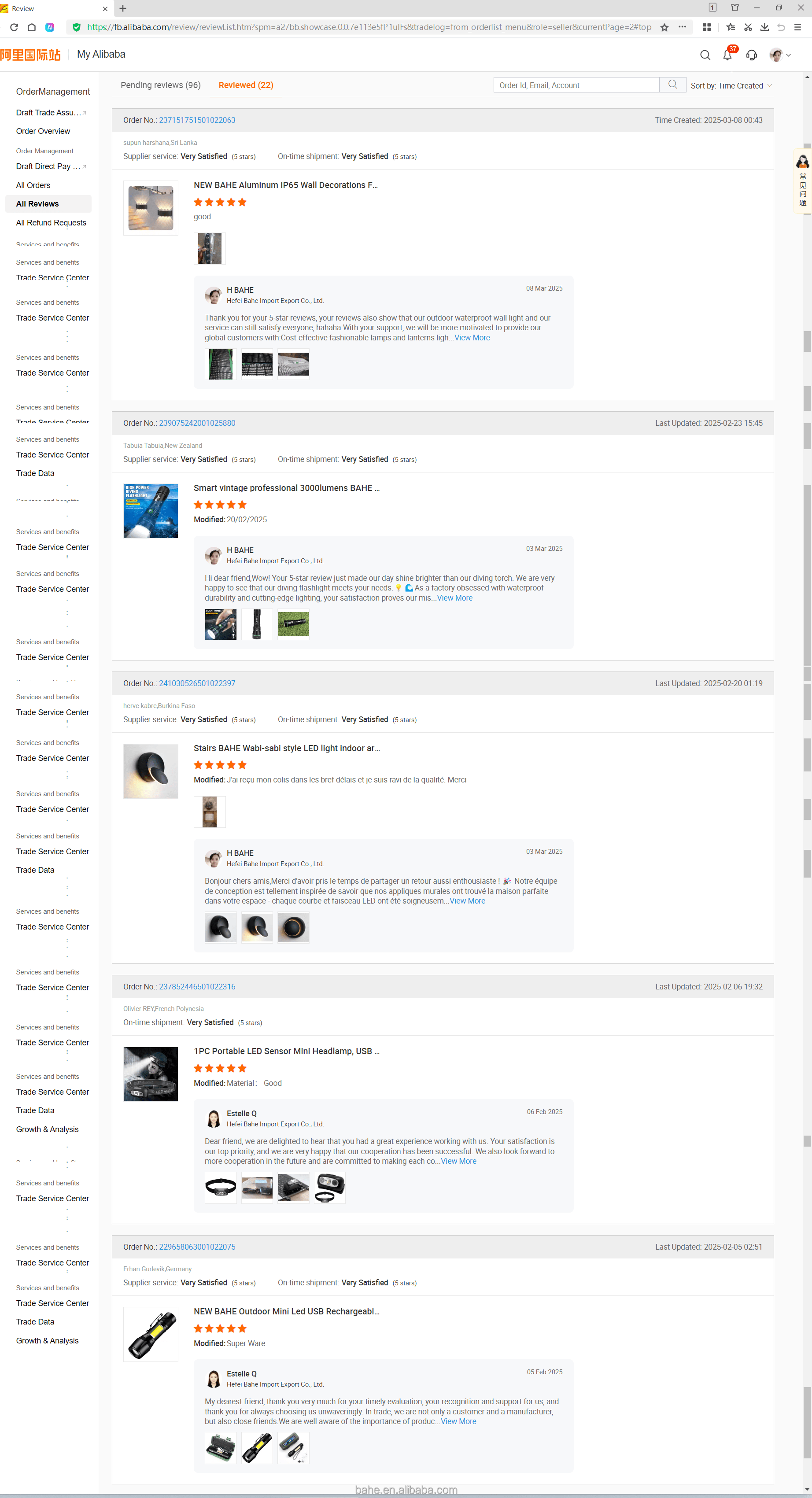The image size is (812, 1498).
Task: Open the USB rechargeable flashlight product image
Action: [151, 1334]
